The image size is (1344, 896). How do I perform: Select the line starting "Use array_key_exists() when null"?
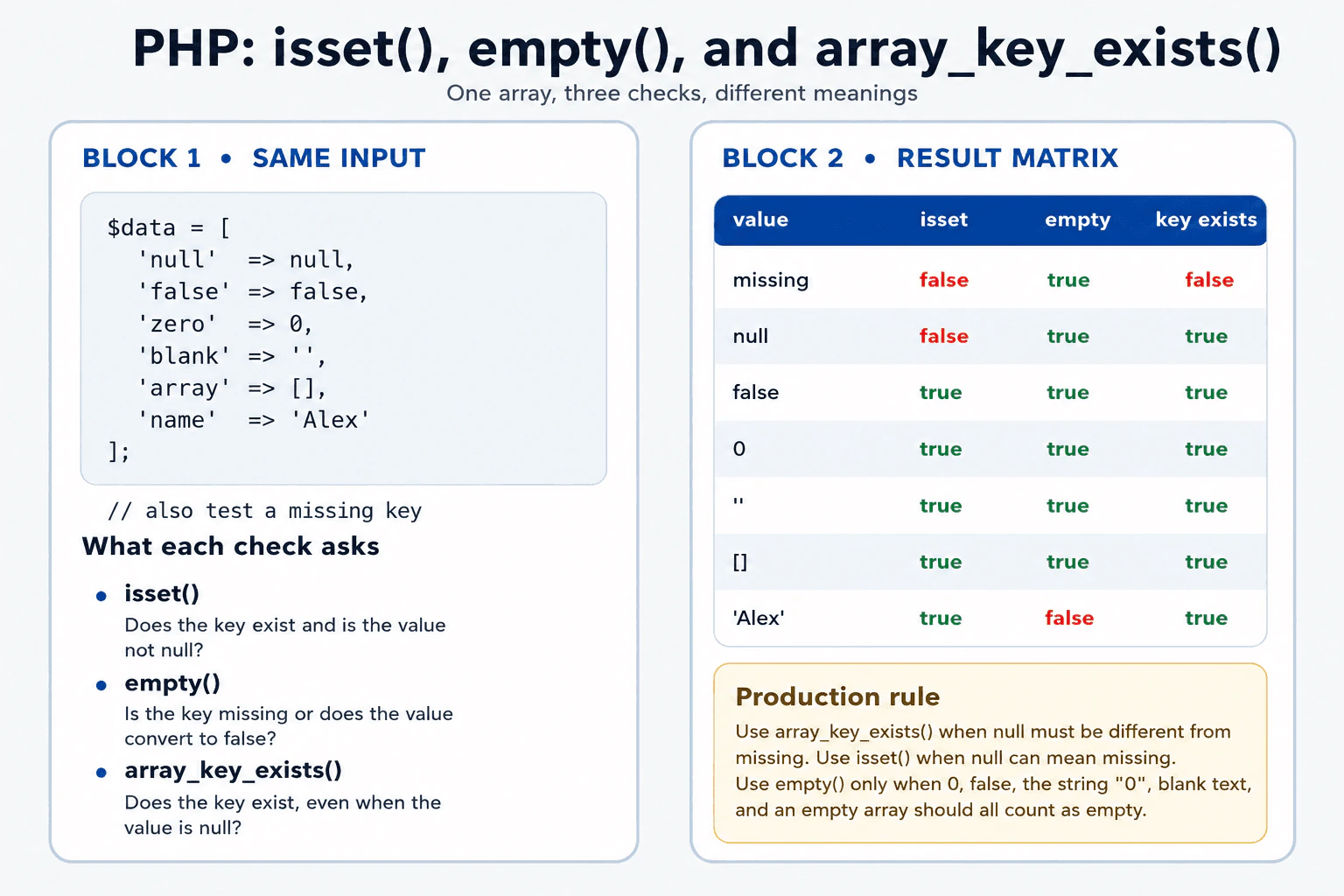(x=983, y=732)
